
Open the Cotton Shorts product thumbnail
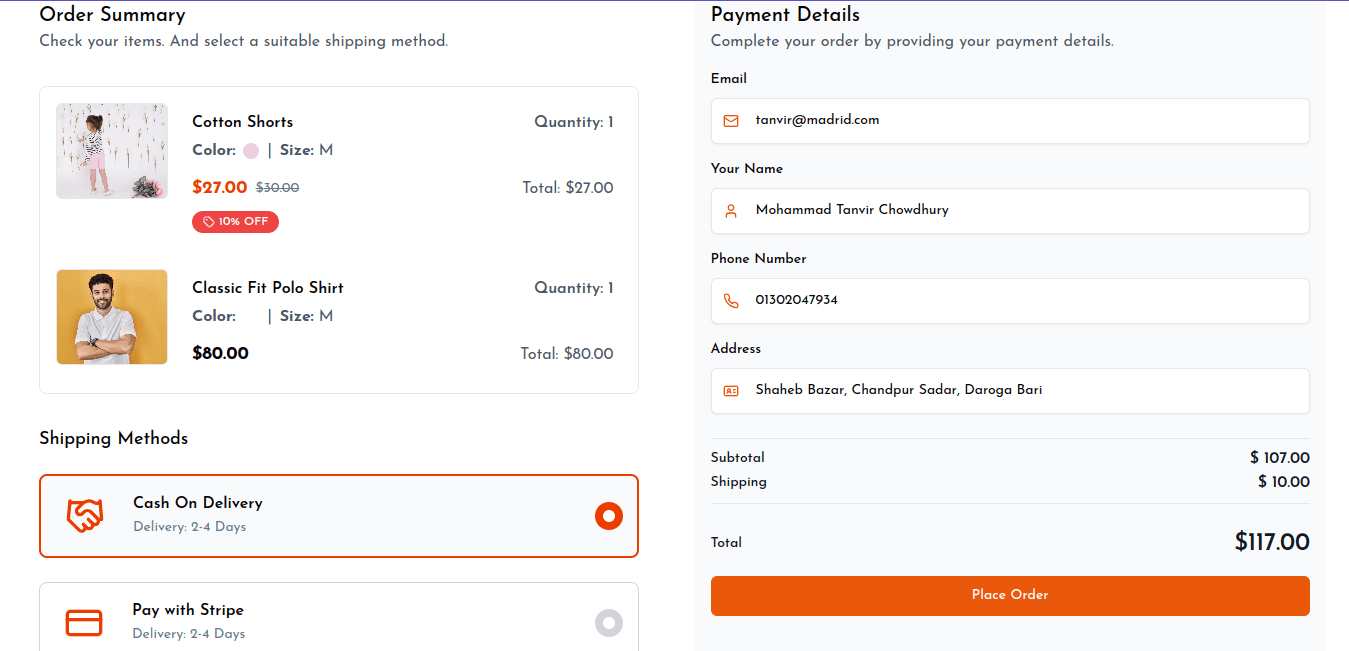tap(112, 151)
